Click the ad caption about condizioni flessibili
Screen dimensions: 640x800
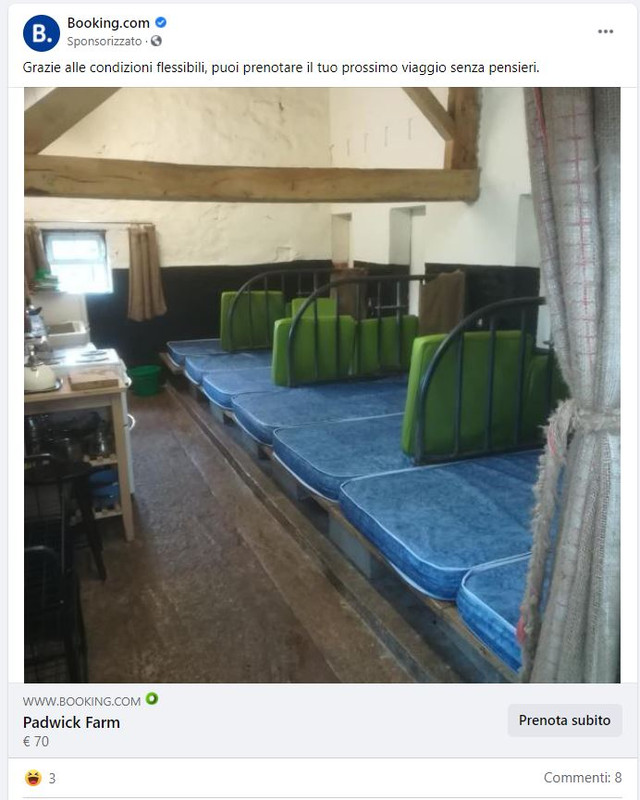(281, 67)
